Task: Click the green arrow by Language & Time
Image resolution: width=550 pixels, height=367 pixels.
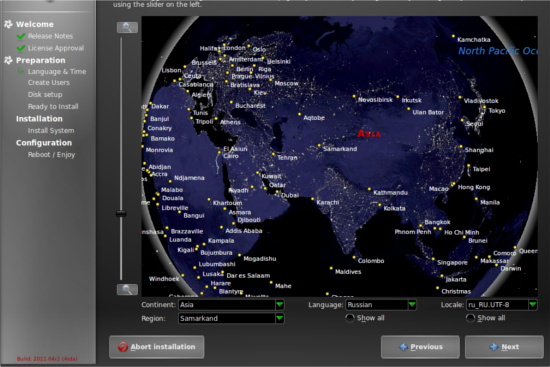Action: [x=21, y=72]
